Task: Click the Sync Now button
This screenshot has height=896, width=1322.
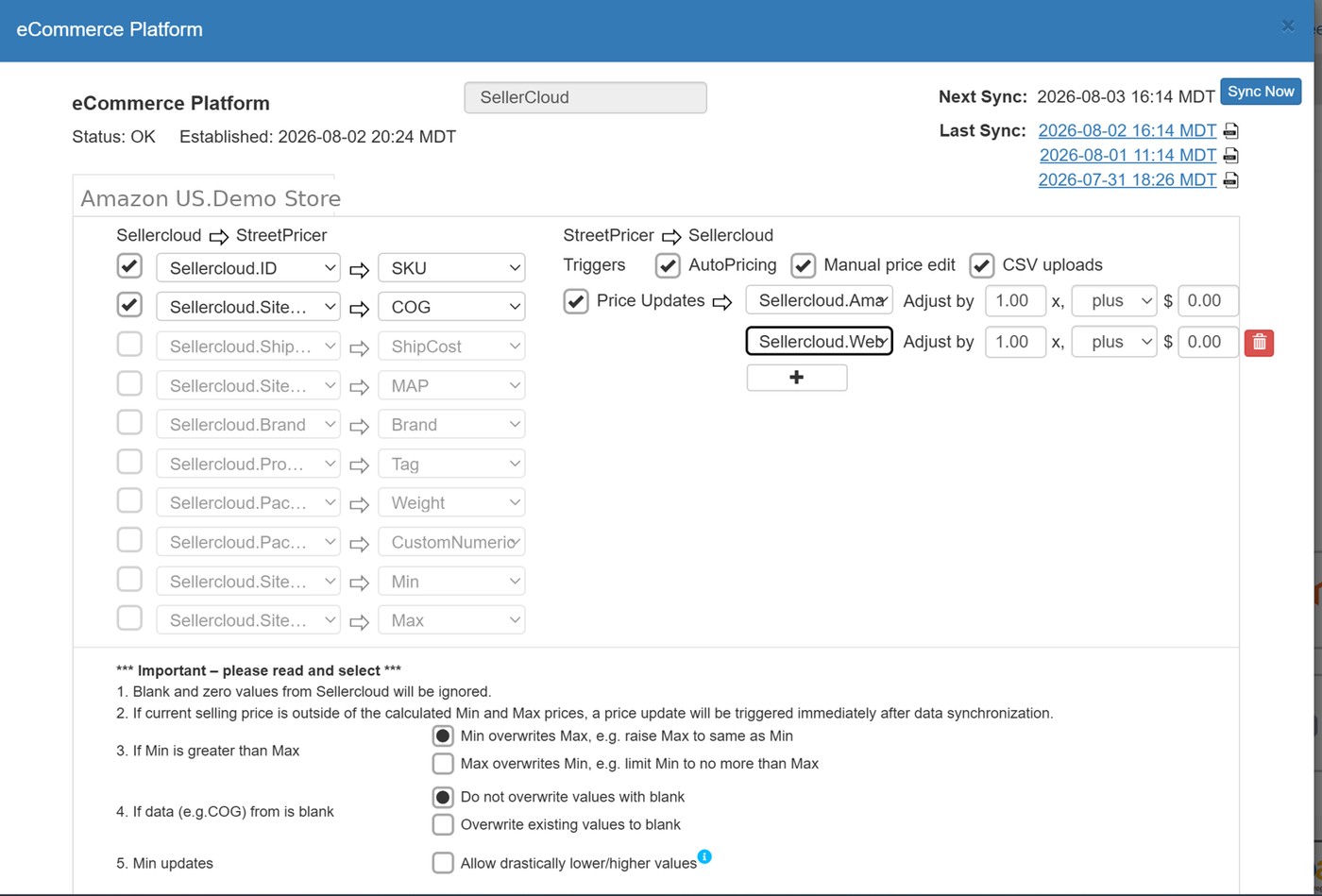Action: click(x=1261, y=92)
